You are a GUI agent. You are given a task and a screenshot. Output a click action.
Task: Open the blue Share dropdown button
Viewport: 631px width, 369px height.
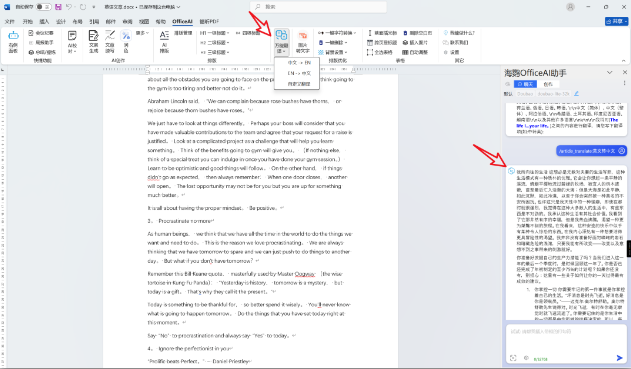[x=616, y=21]
